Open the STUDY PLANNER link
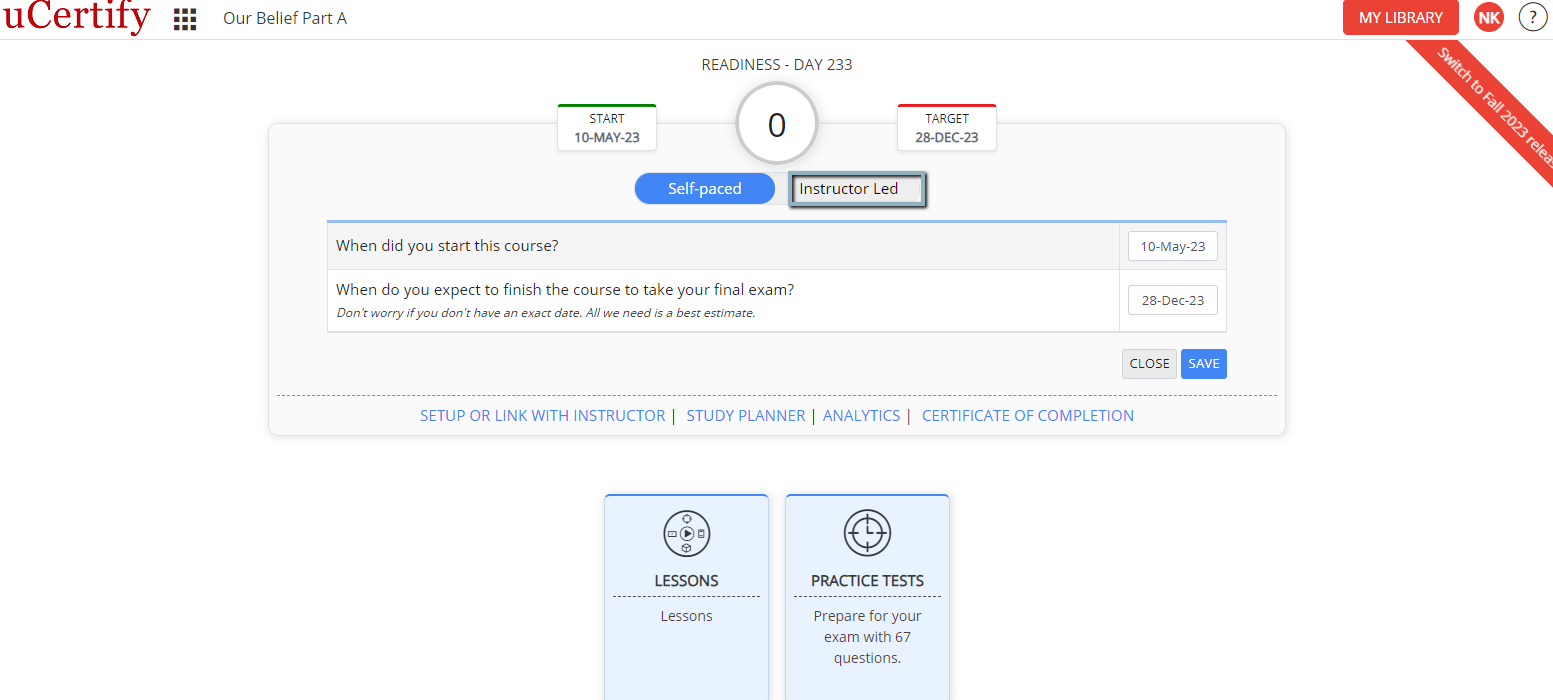Viewport: 1553px width, 700px height. [746, 416]
